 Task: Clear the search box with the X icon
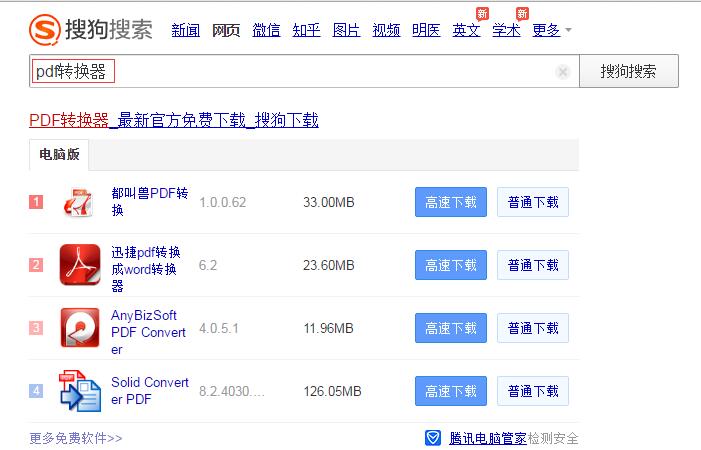[563, 71]
